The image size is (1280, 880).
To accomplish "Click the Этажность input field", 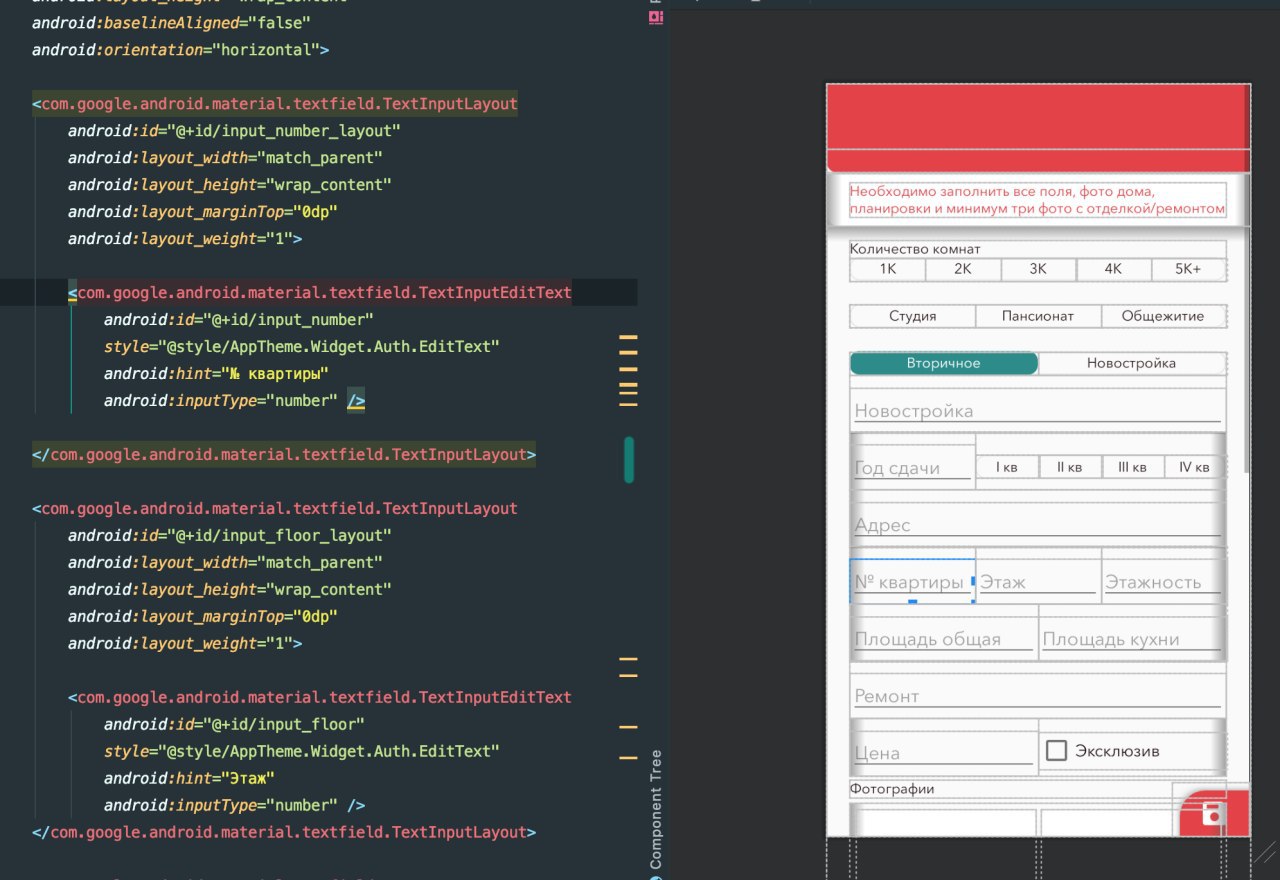I will click(1163, 581).
